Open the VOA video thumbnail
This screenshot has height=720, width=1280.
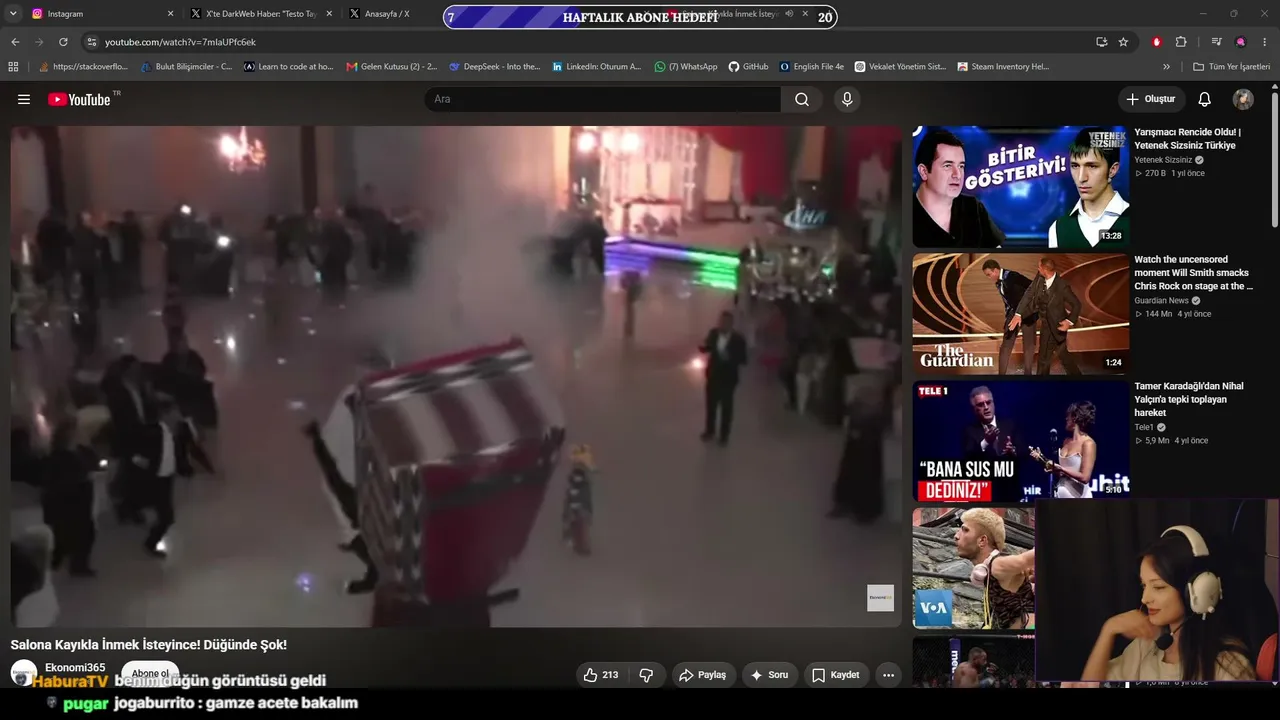pos(974,568)
